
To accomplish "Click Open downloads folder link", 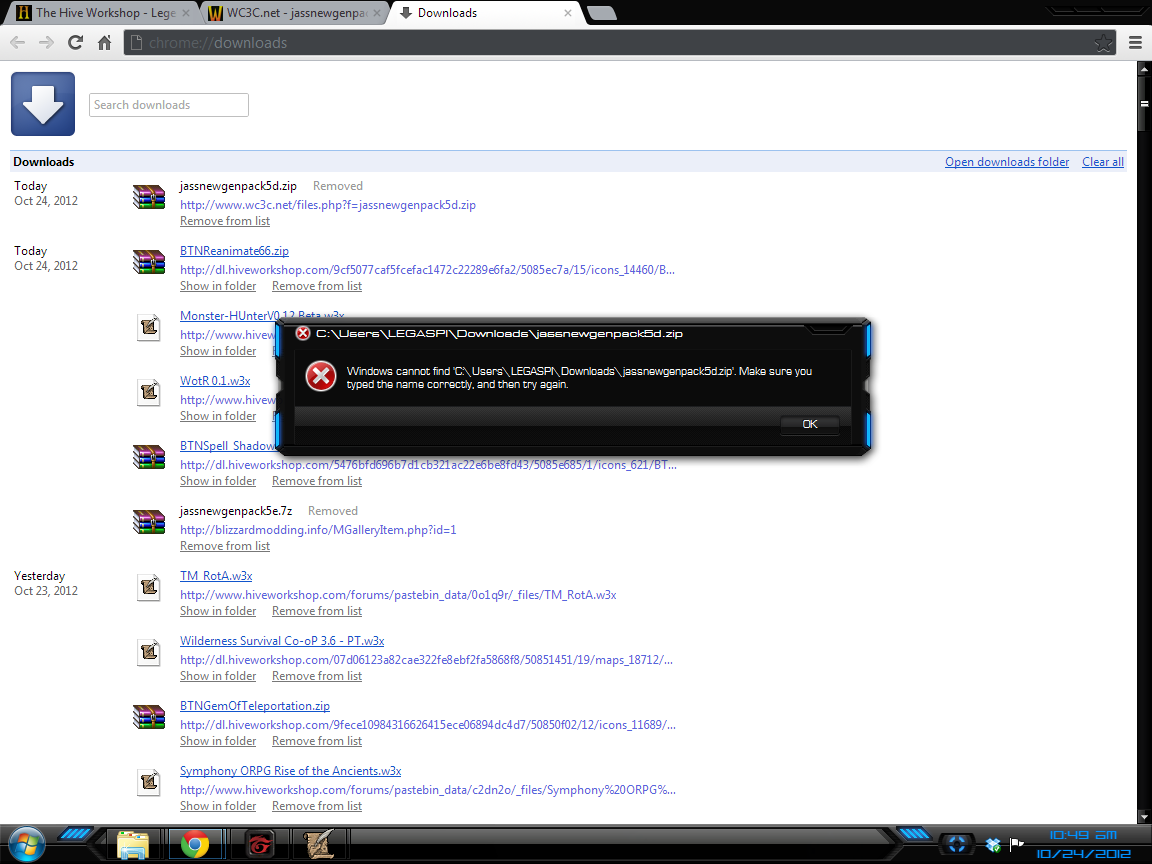I will [1007, 162].
